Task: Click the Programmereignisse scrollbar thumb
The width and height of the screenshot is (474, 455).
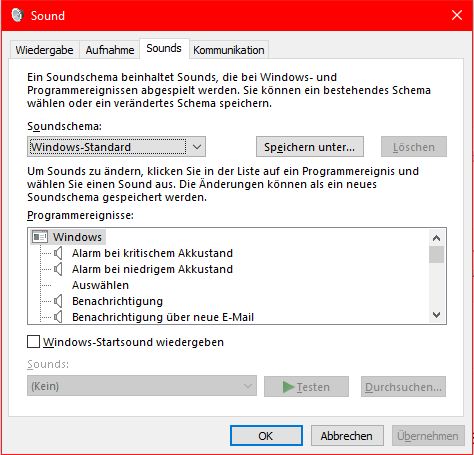Action: (436, 255)
